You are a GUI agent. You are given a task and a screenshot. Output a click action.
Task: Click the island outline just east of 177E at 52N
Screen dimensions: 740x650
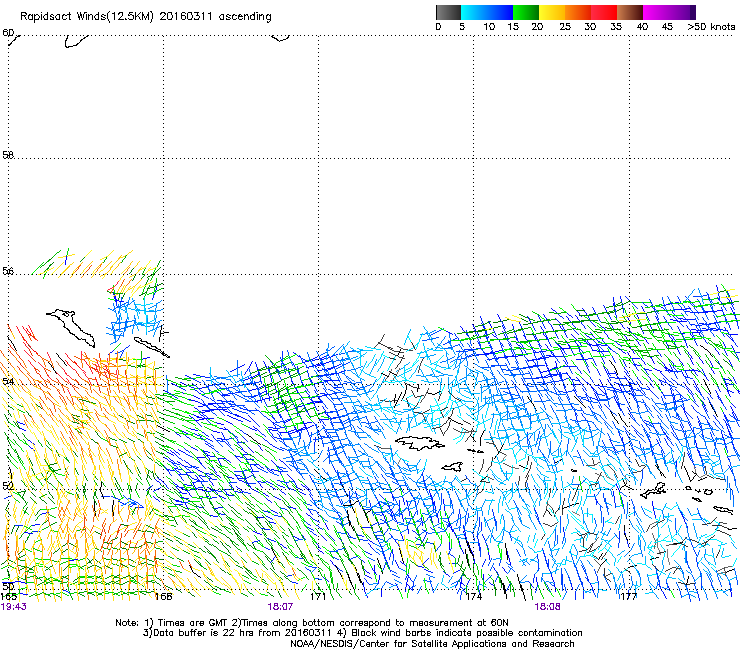[x=653, y=490]
